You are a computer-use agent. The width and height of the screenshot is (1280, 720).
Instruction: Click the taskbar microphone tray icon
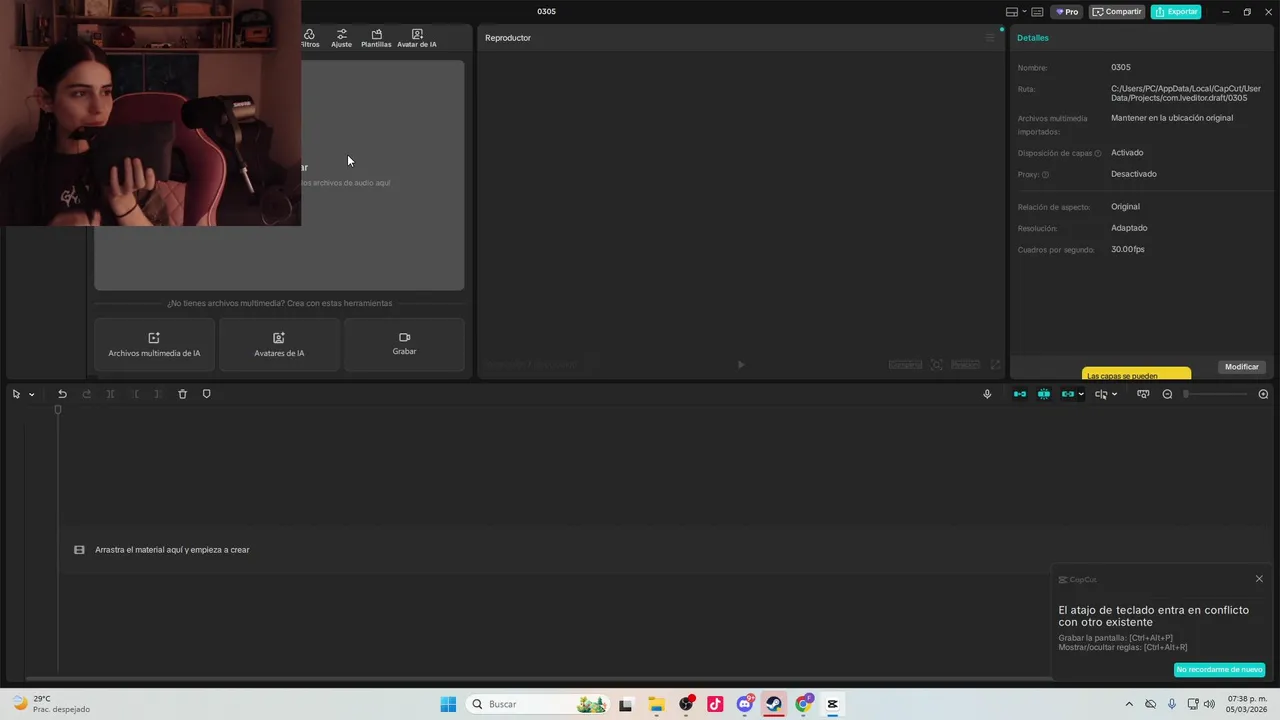(1172, 704)
